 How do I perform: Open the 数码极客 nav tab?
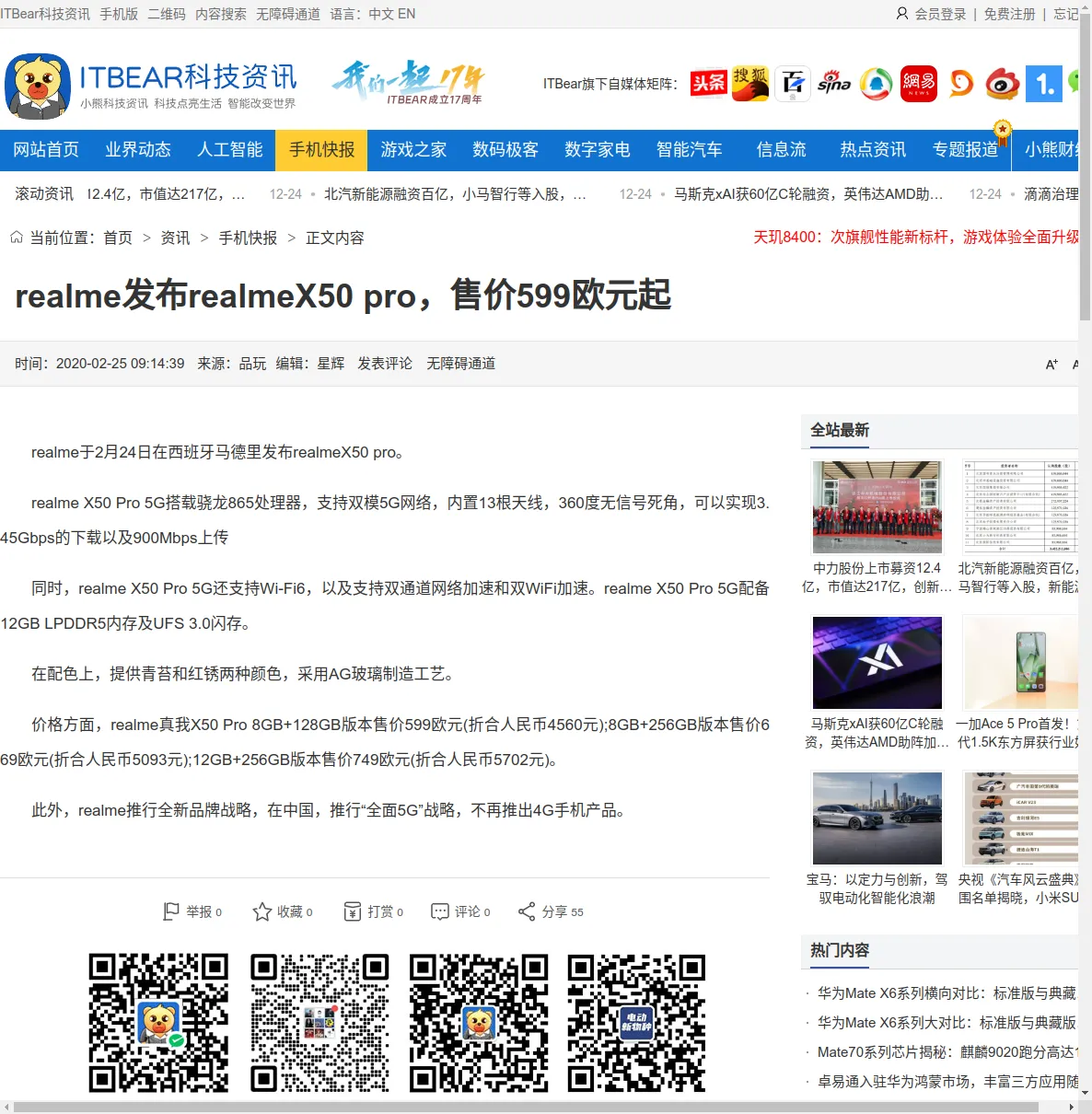coord(505,150)
